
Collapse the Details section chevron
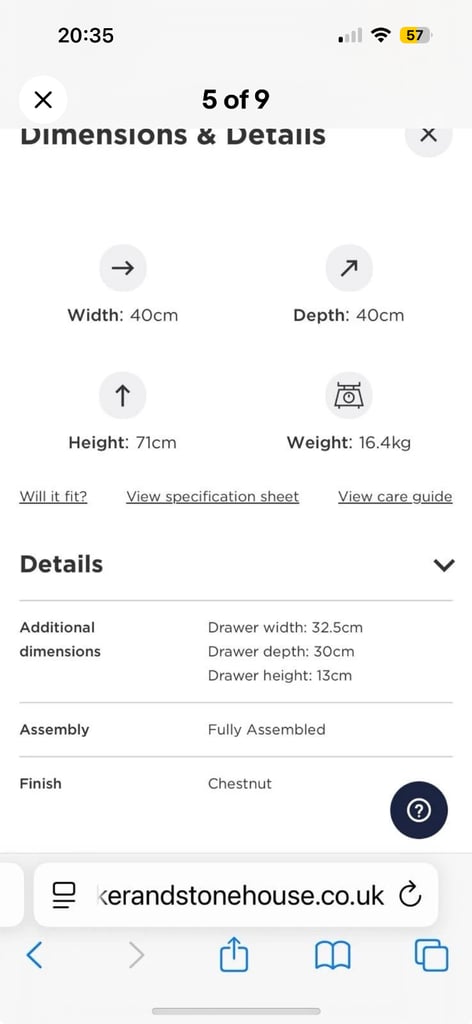[444, 565]
